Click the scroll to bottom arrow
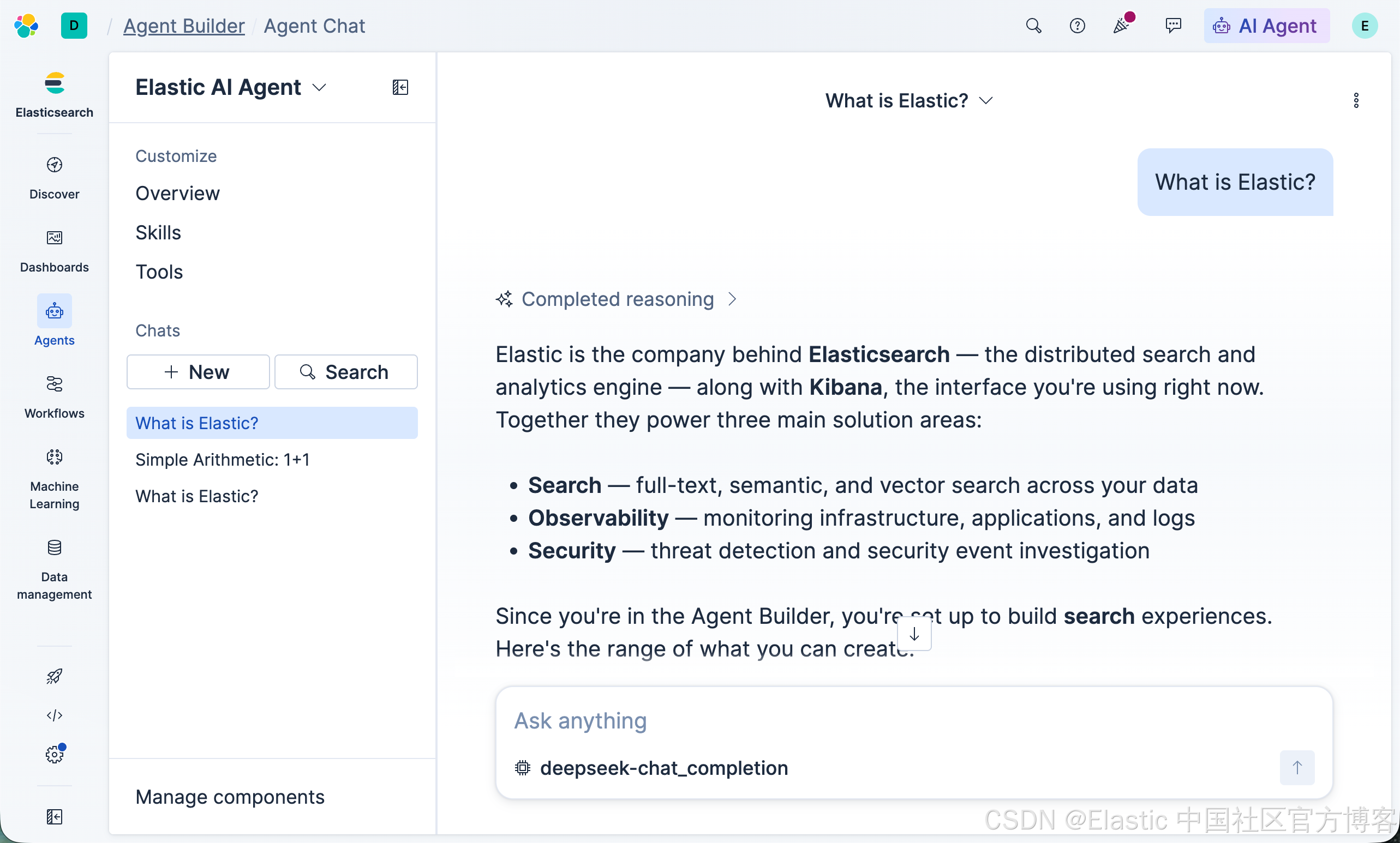The width and height of the screenshot is (1400, 843). pos(914,634)
